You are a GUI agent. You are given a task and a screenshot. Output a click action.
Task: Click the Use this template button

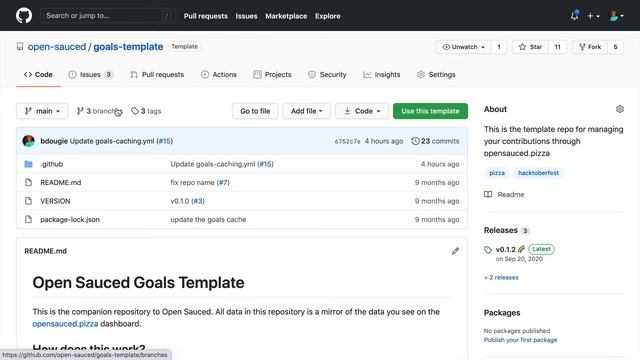point(430,111)
